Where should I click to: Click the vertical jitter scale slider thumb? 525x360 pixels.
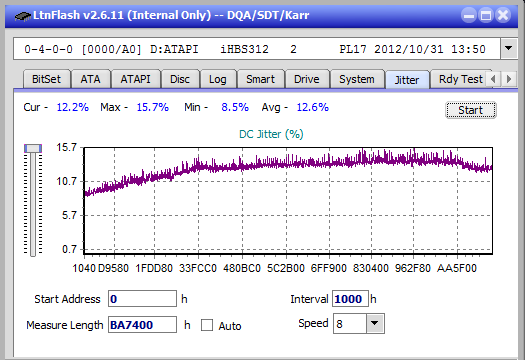pyautogui.click(x=33, y=148)
